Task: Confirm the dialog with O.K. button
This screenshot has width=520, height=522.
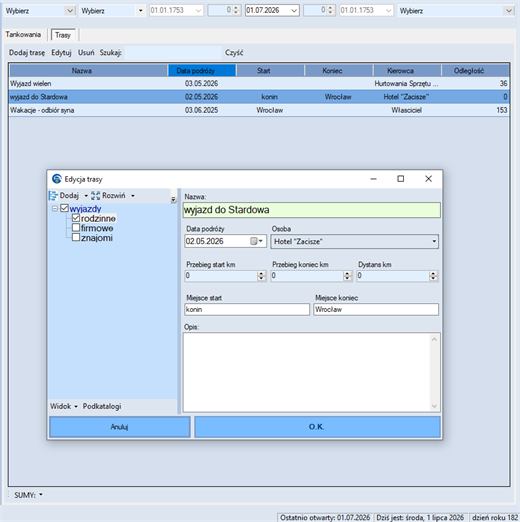Action: point(317,427)
